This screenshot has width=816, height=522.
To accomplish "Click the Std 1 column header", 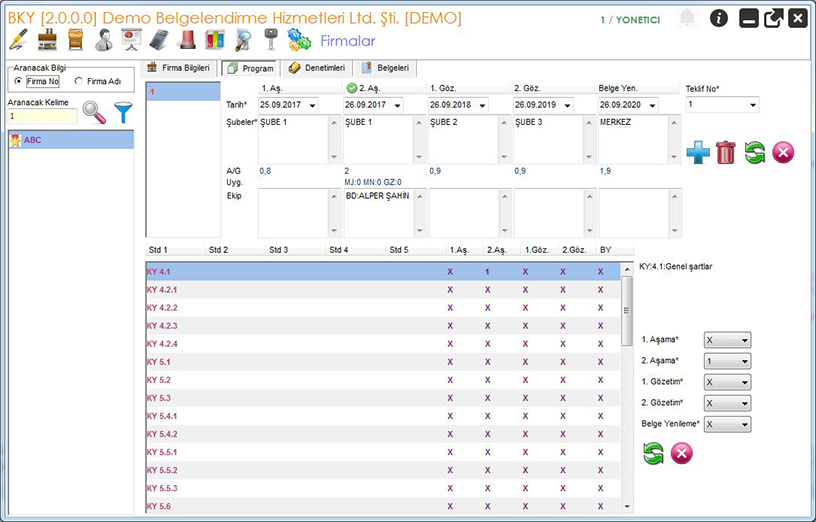I will pyautogui.click(x=175, y=250).
